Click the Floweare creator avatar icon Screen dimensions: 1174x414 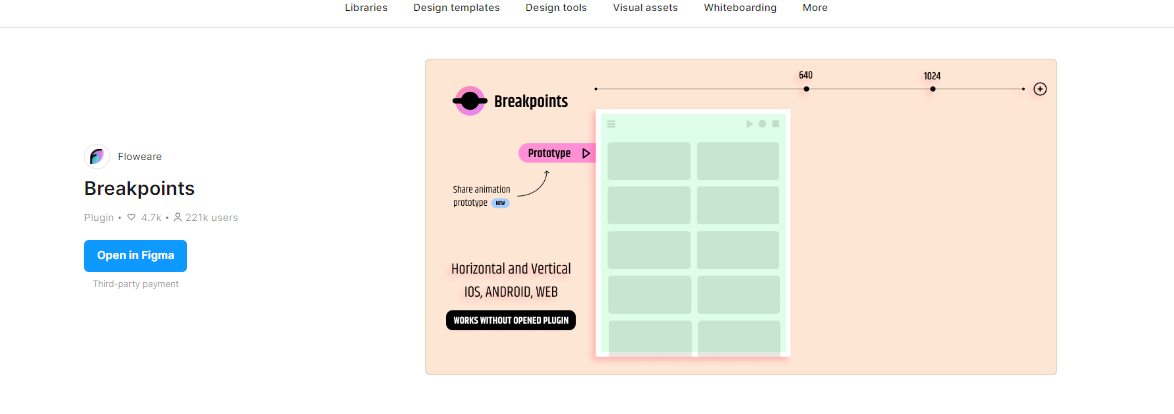[x=97, y=156]
